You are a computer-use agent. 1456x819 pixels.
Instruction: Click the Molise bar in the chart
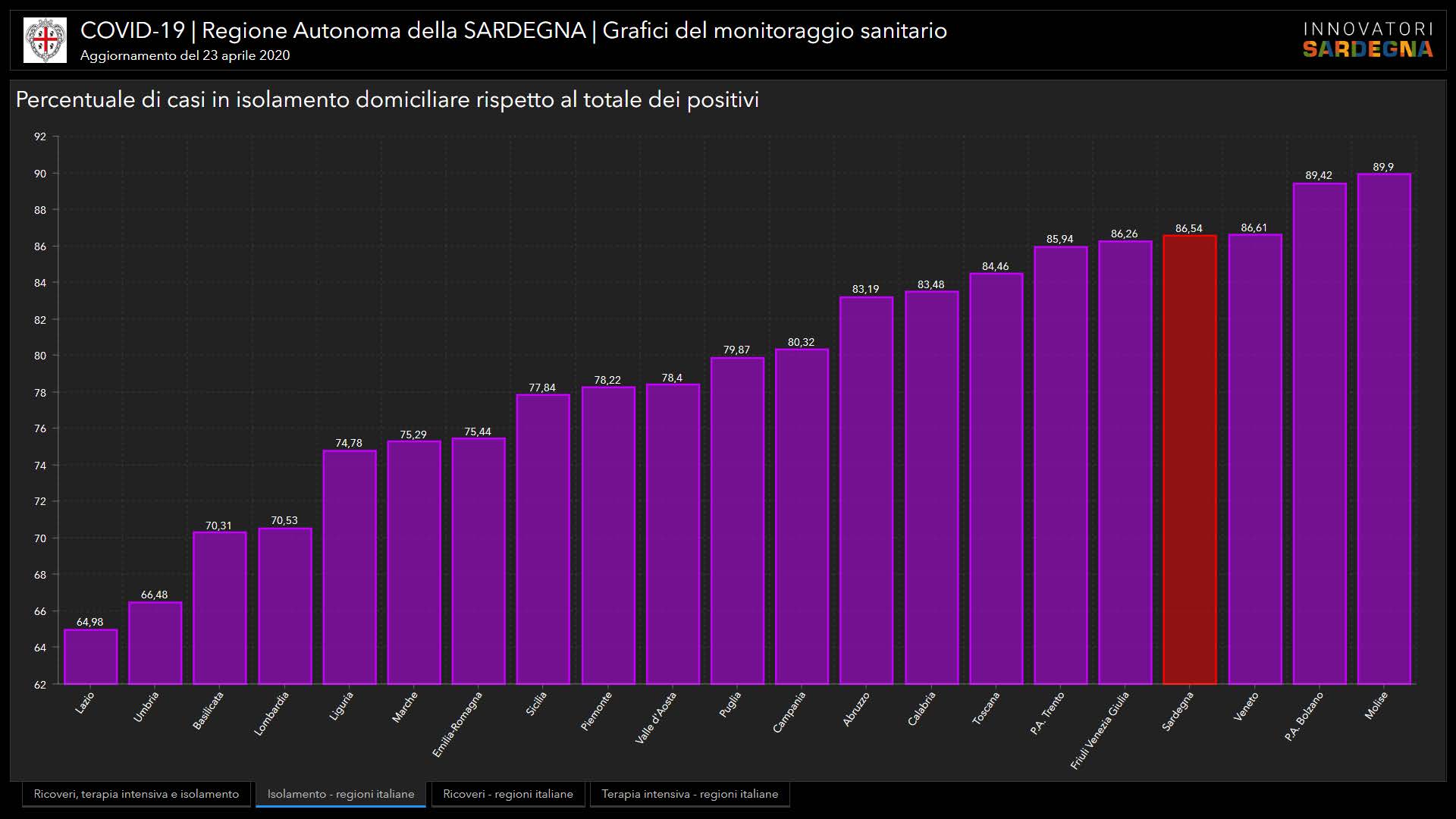coord(1383,429)
